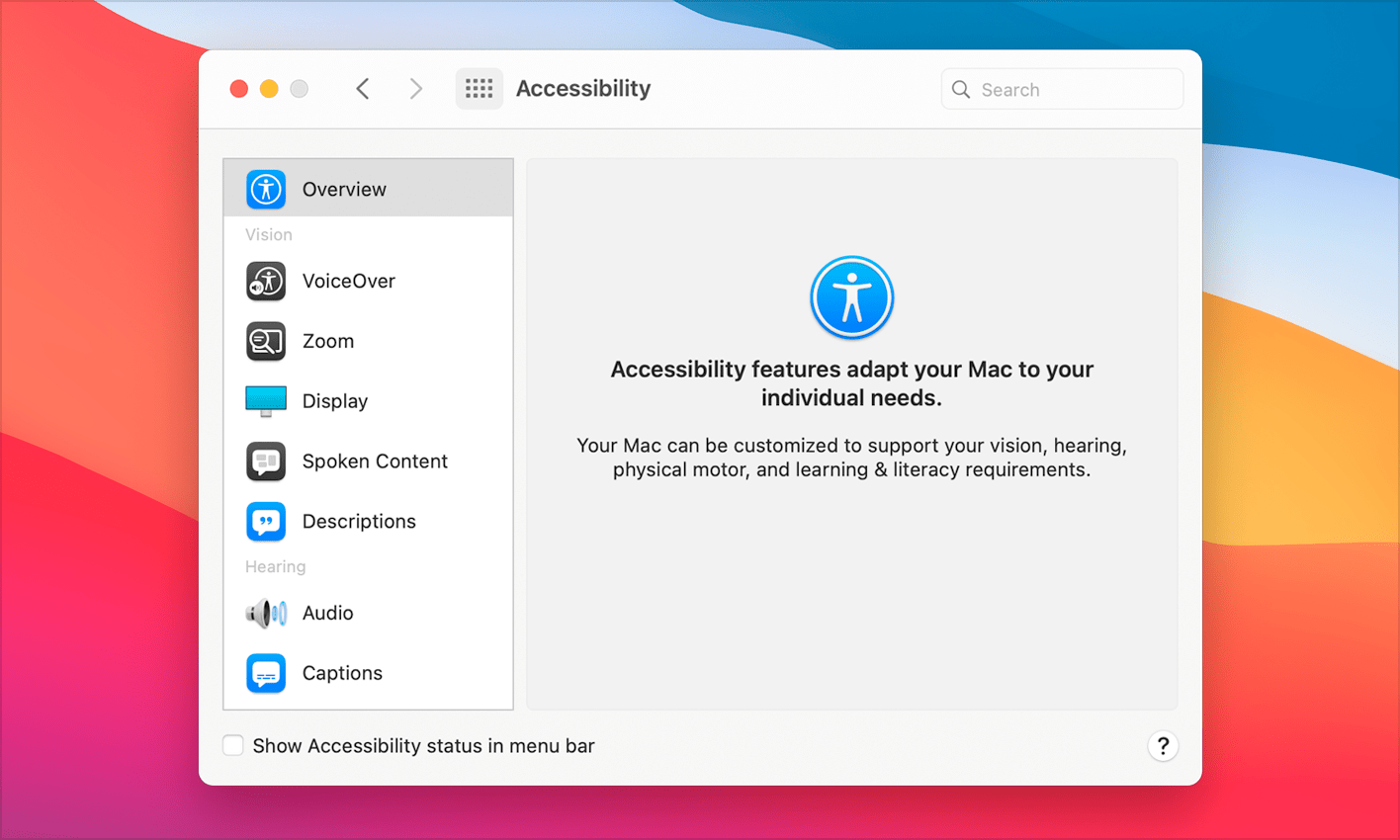Select the VoiceOver icon in sidebar
Viewport: 1400px width, 840px height.
tap(266, 282)
